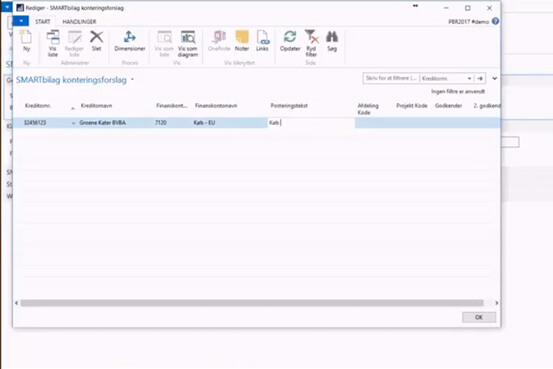Switch to the START ribbon tab
Screen dimensions: 553x369
pos(43,22)
